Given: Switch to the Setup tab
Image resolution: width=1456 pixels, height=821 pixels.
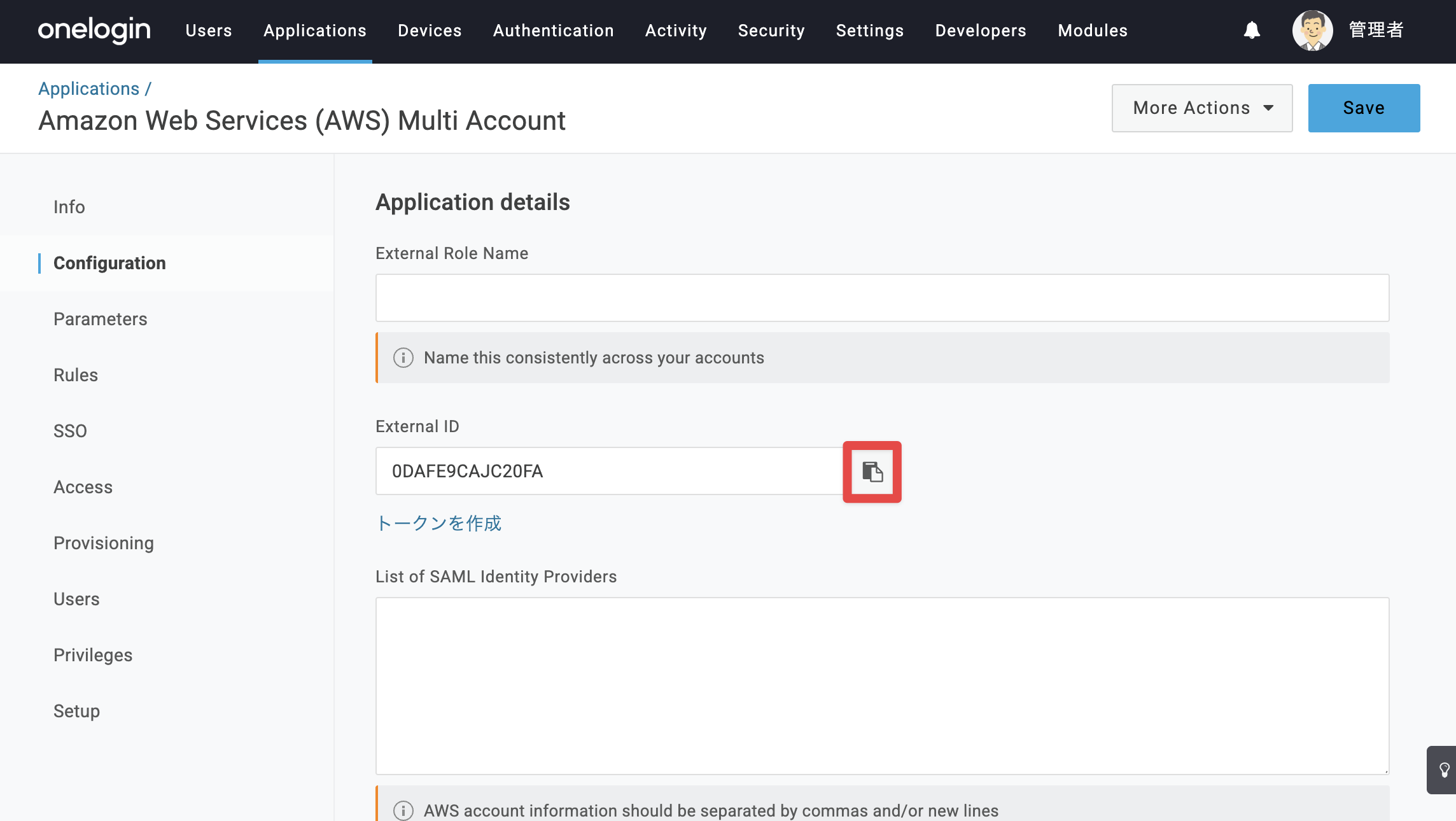Looking at the screenshot, I should [x=76, y=711].
